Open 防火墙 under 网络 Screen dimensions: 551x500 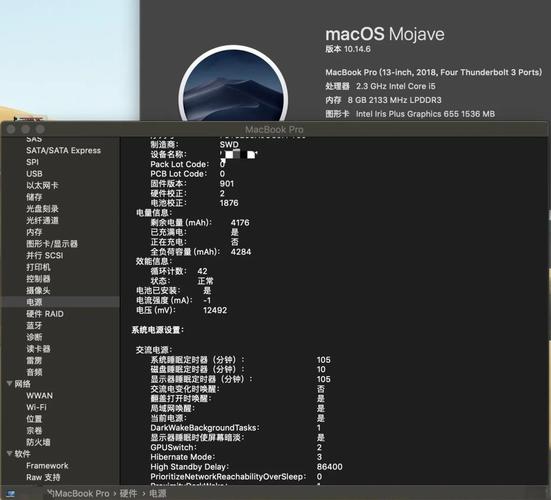38,442
